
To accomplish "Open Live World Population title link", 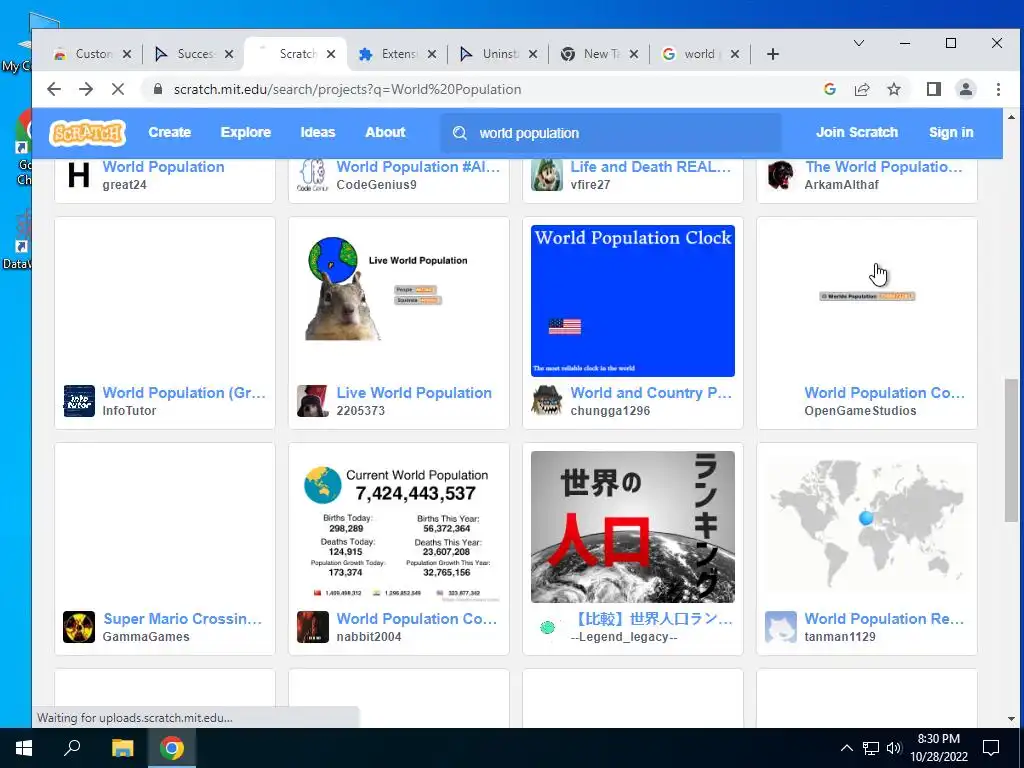I will [414, 393].
